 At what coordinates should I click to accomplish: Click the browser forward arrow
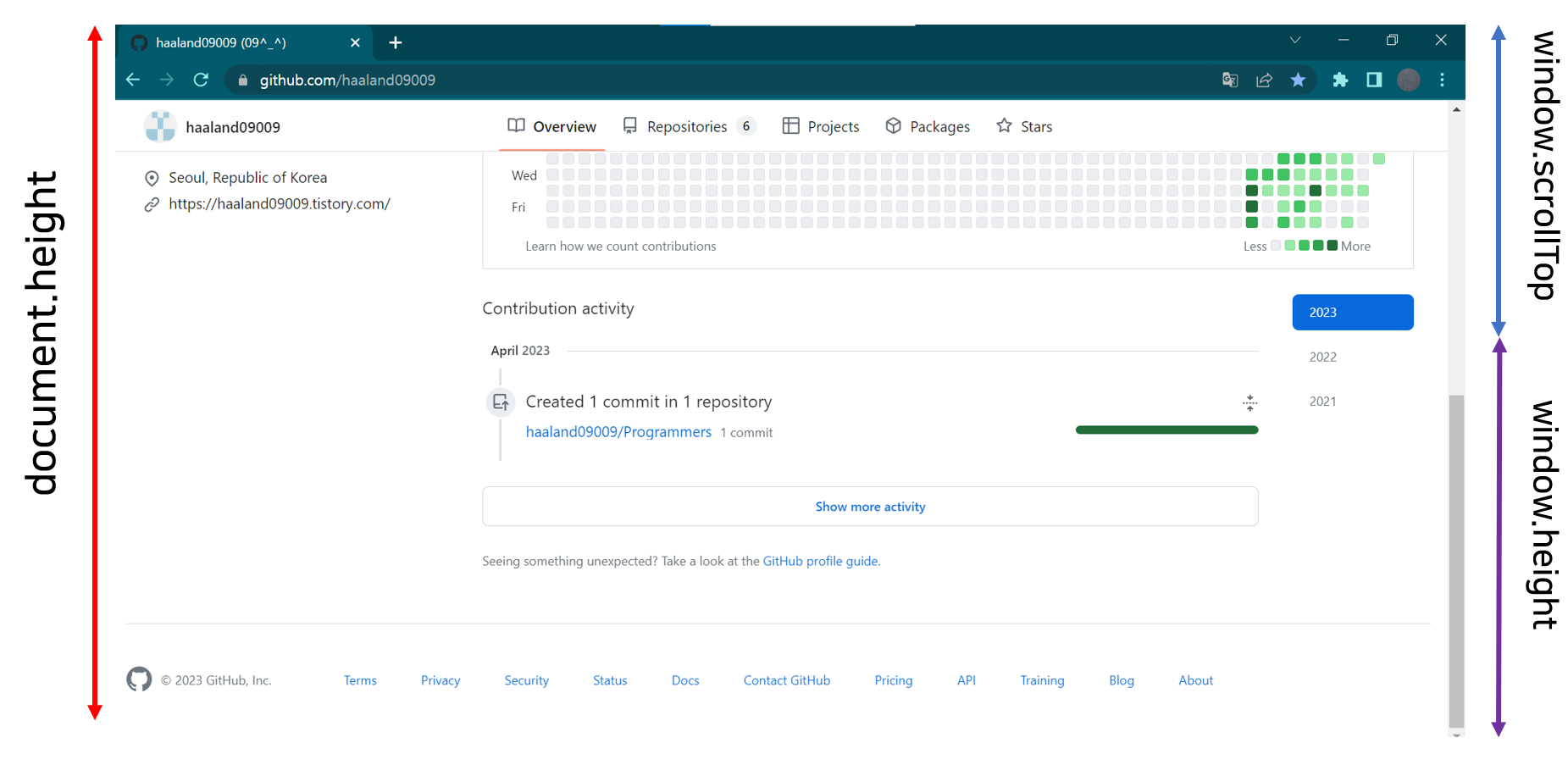point(167,80)
